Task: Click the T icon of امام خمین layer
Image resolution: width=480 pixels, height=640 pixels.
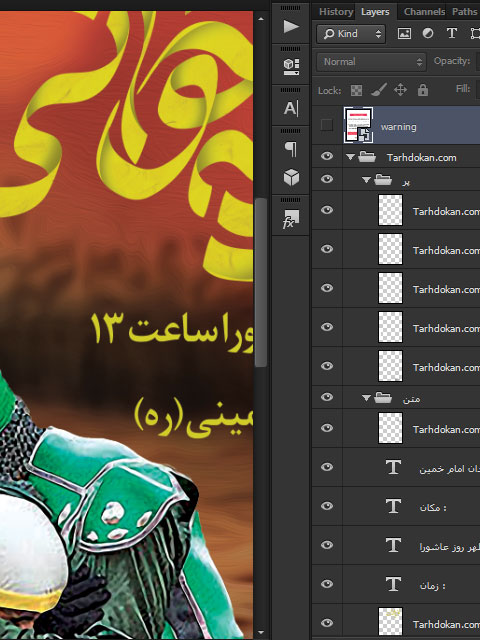Action: click(x=393, y=467)
